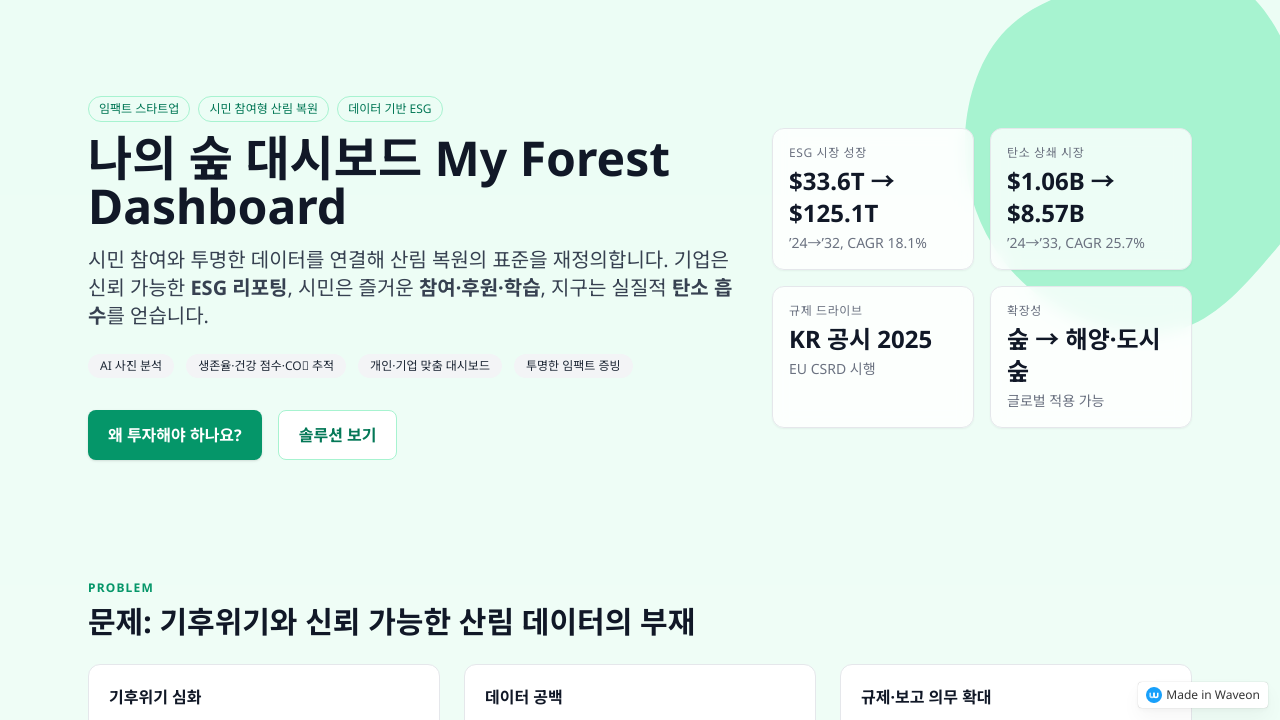
Task: Click the 투명한 임팩트 증빙 chip
Action: [573, 366]
